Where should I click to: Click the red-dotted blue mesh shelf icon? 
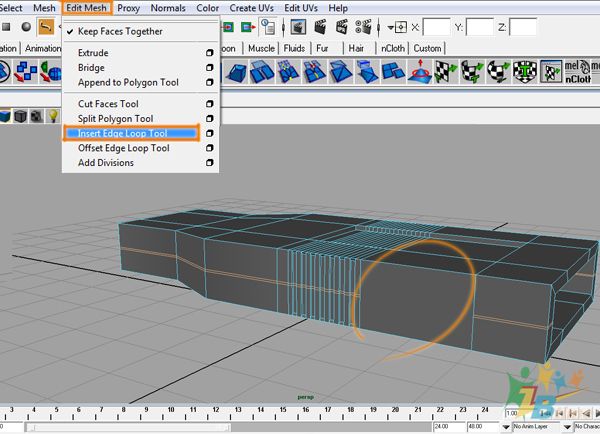(x=315, y=72)
